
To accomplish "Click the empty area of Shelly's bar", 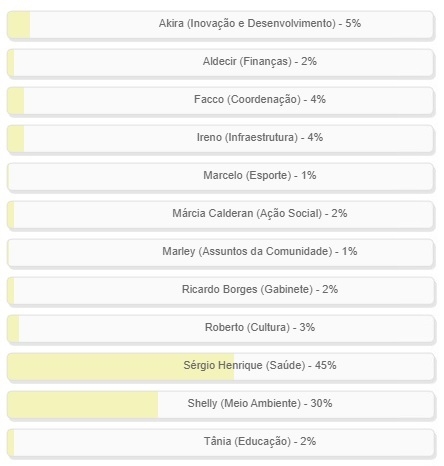I will (x=296, y=405).
